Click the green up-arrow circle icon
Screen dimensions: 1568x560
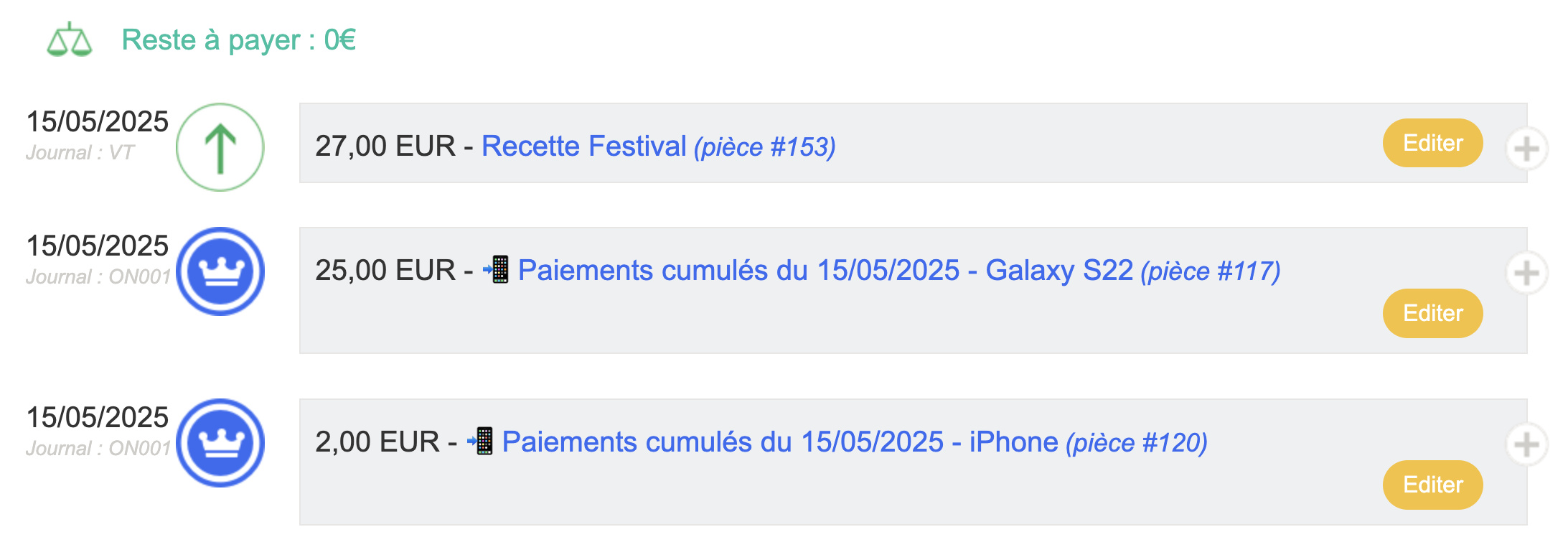click(x=220, y=147)
